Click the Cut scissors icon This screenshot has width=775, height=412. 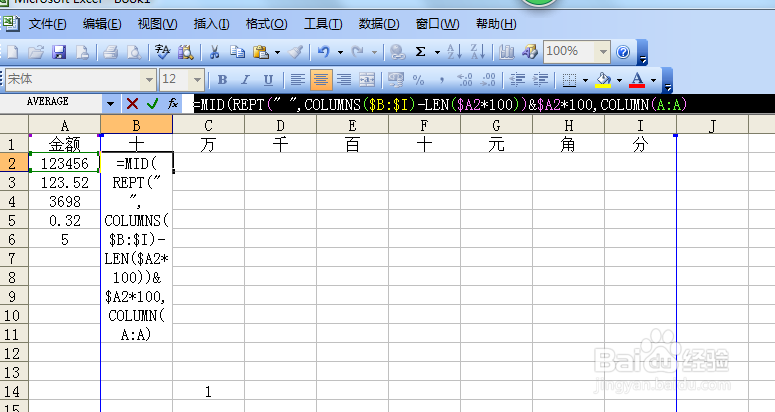coord(214,52)
